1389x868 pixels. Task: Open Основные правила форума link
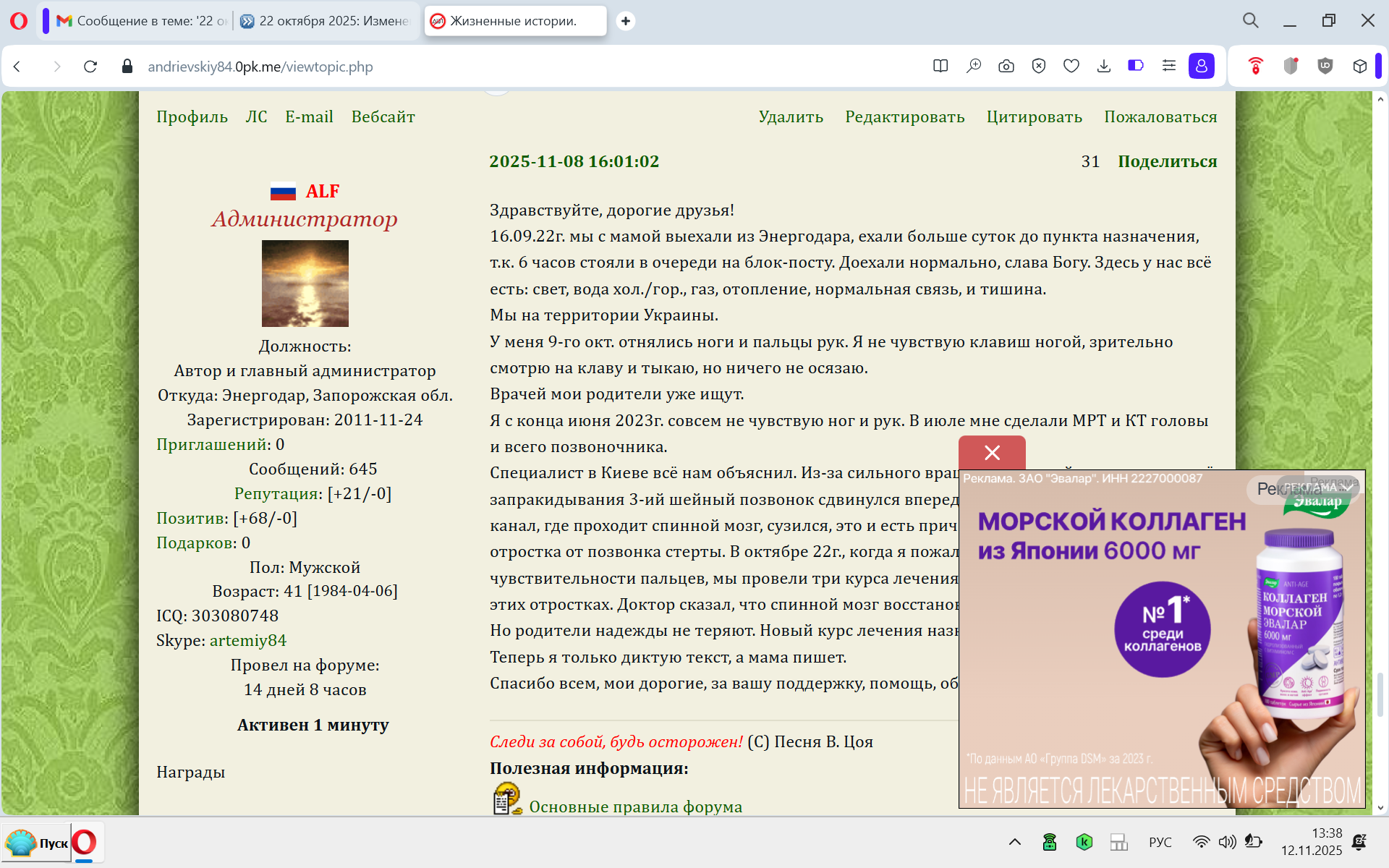pos(635,807)
